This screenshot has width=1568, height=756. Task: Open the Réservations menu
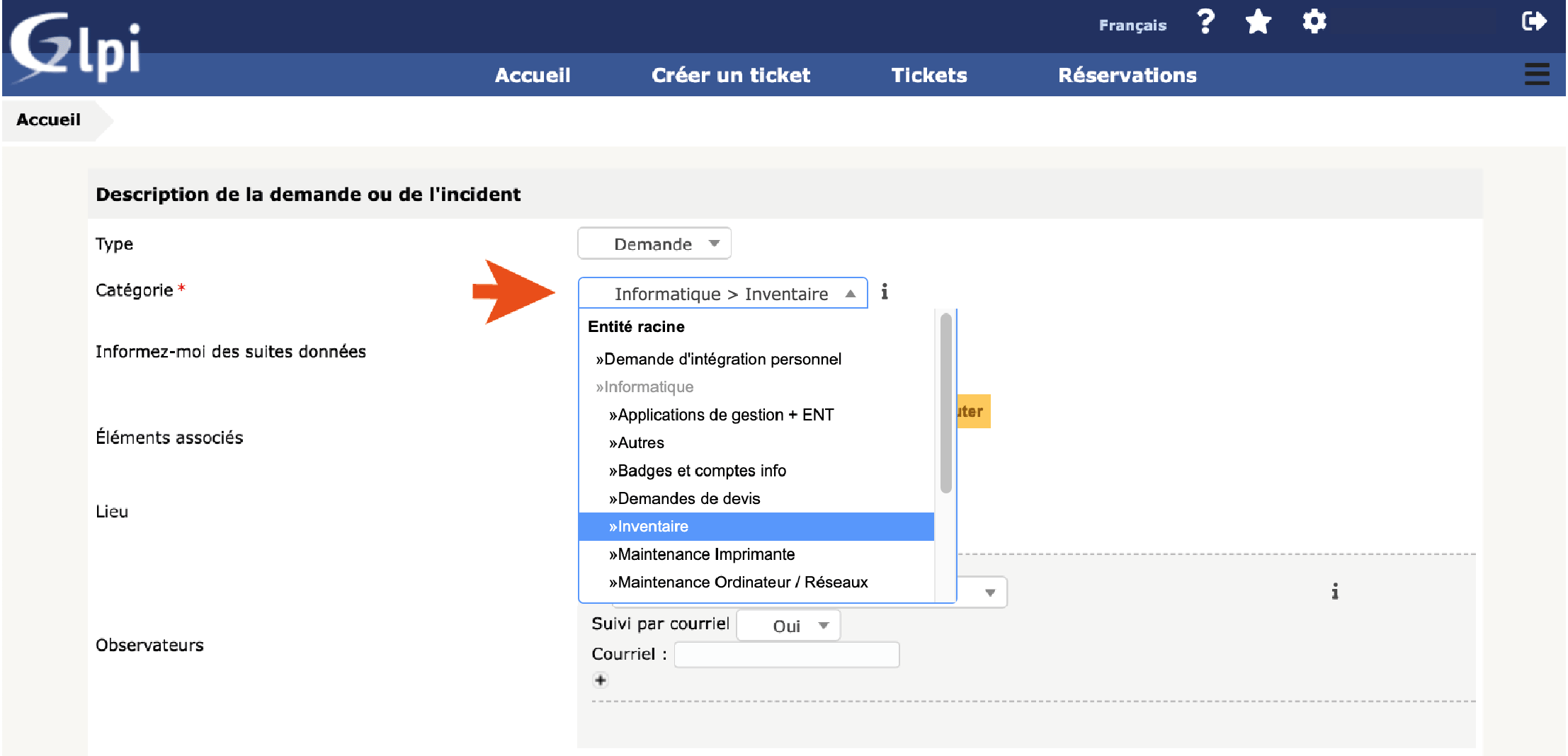pyautogui.click(x=1127, y=75)
